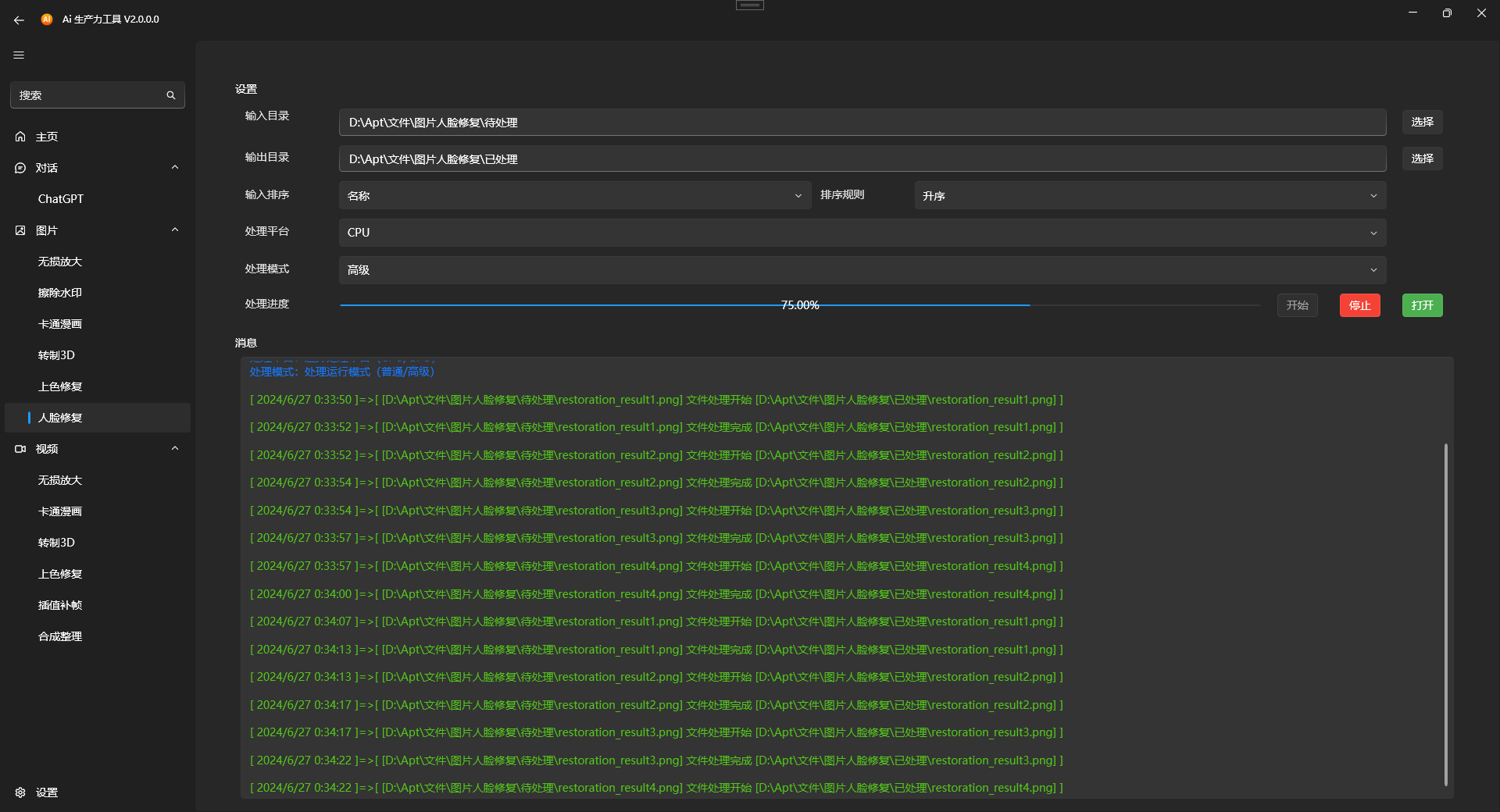The height and width of the screenshot is (812, 1500).
Task: Open the 处理模式 dropdown showing 高级
Action: [862, 270]
